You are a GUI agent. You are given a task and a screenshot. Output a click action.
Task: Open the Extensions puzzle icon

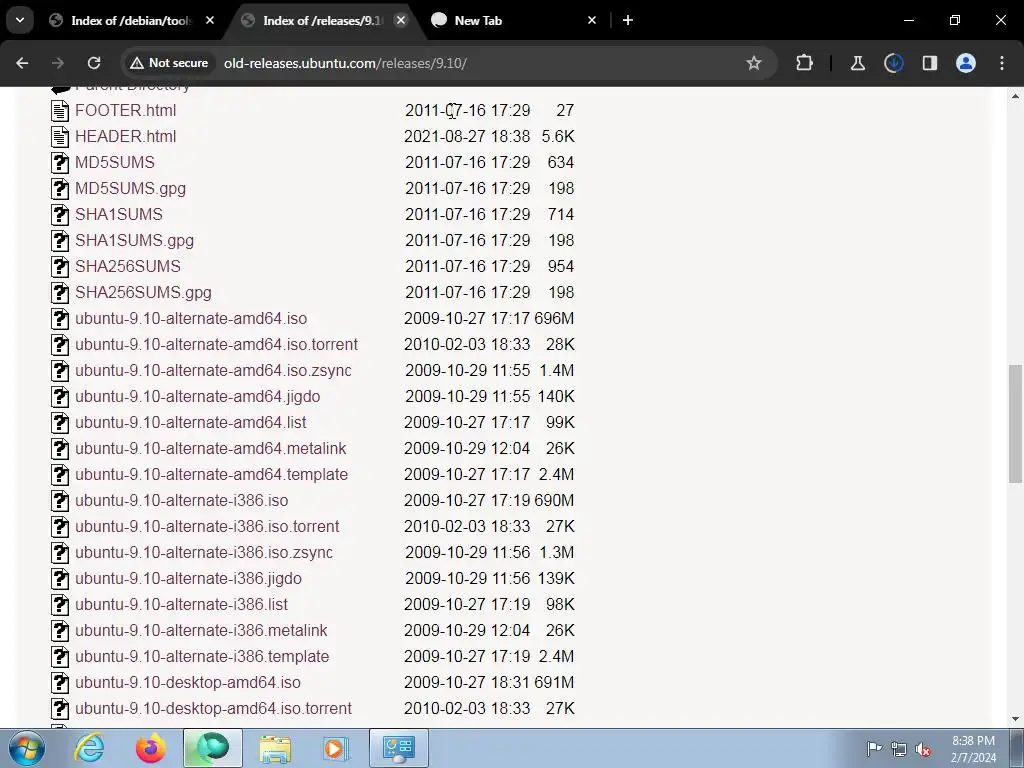click(805, 63)
